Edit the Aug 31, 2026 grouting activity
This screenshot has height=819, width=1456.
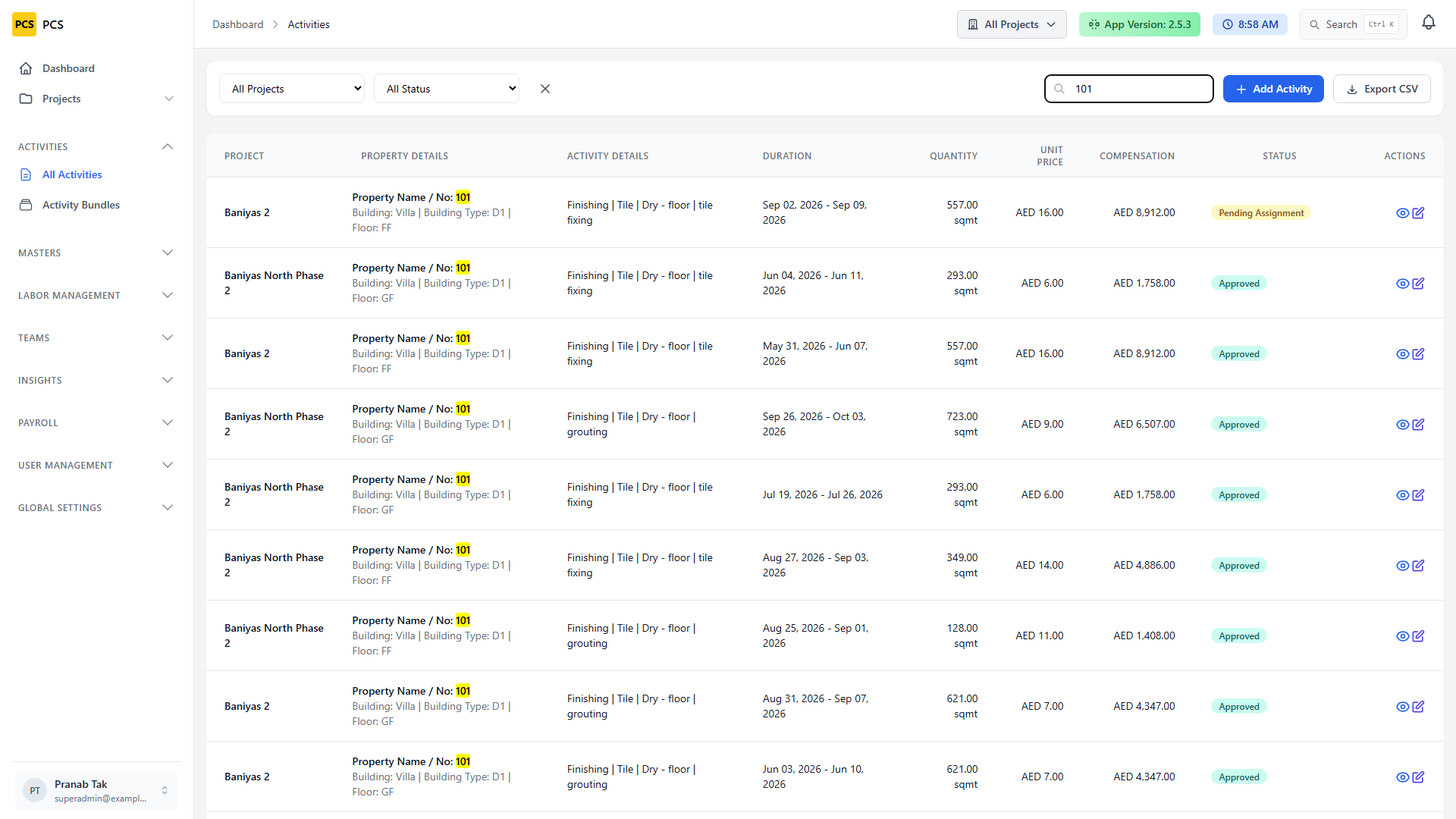pyautogui.click(x=1418, y=707)
